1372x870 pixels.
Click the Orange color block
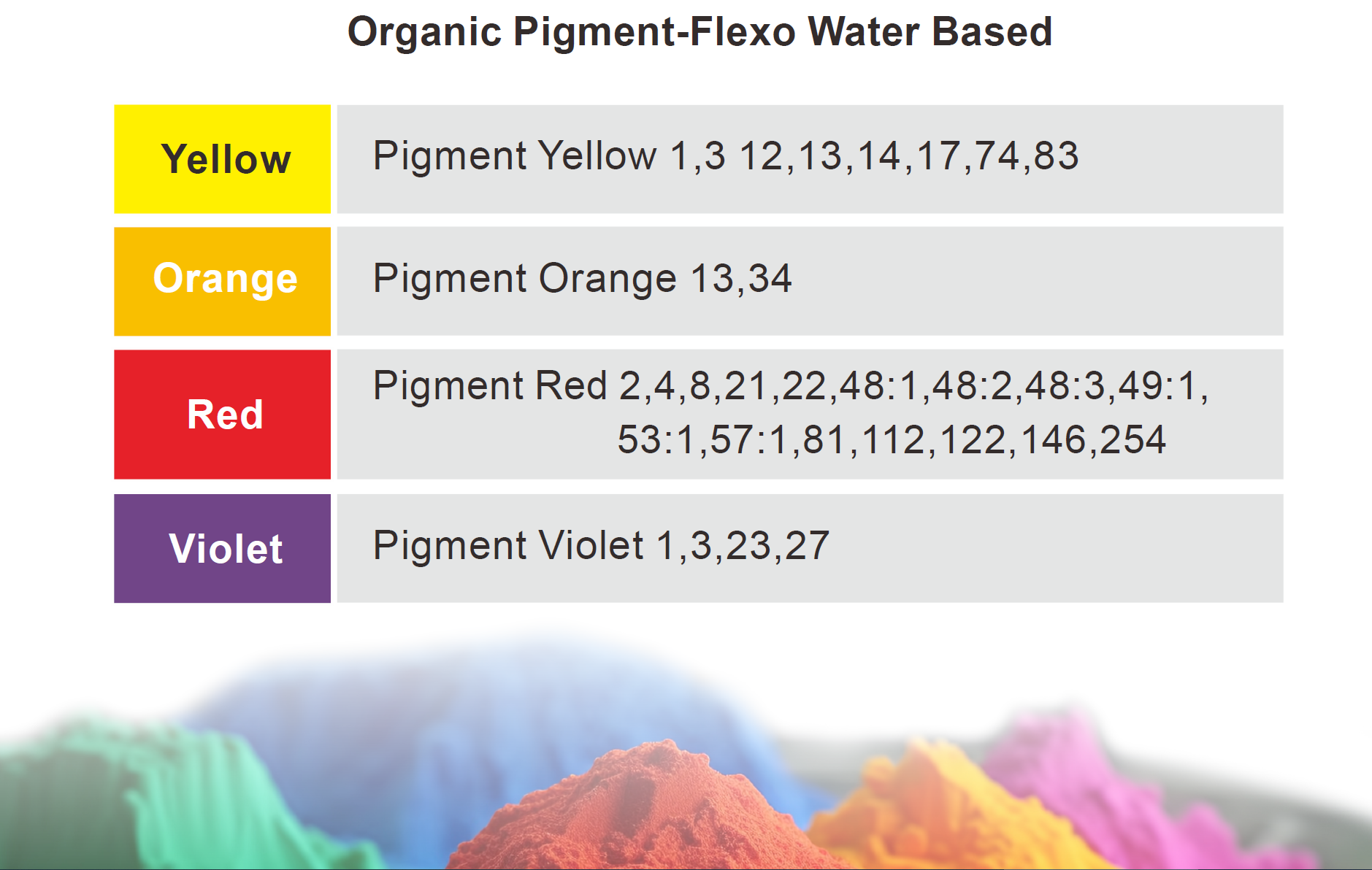pyautogui.click(x=222, y=282)
